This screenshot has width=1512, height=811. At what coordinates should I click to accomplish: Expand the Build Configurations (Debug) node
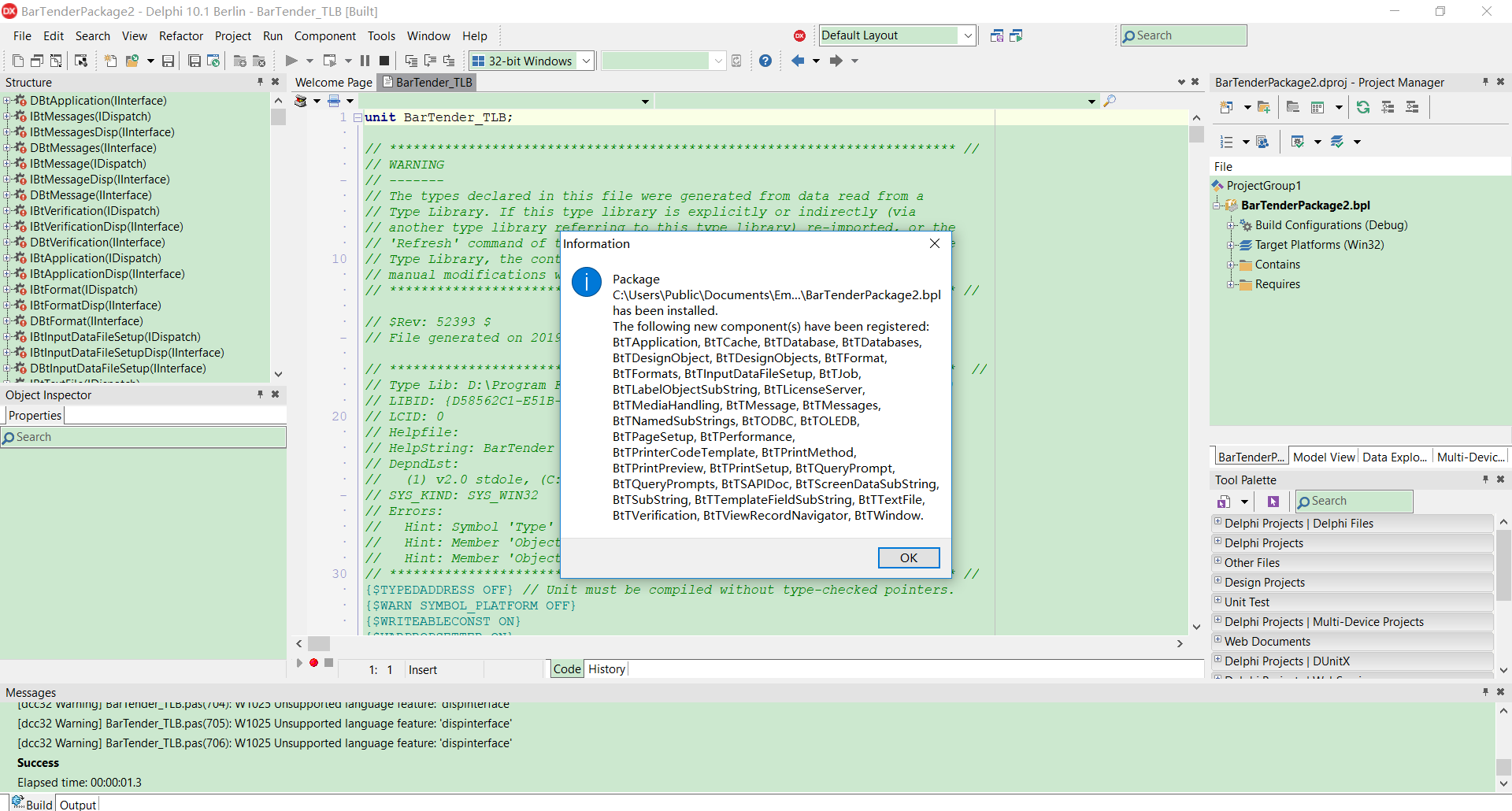click(x=1232, y=225)
